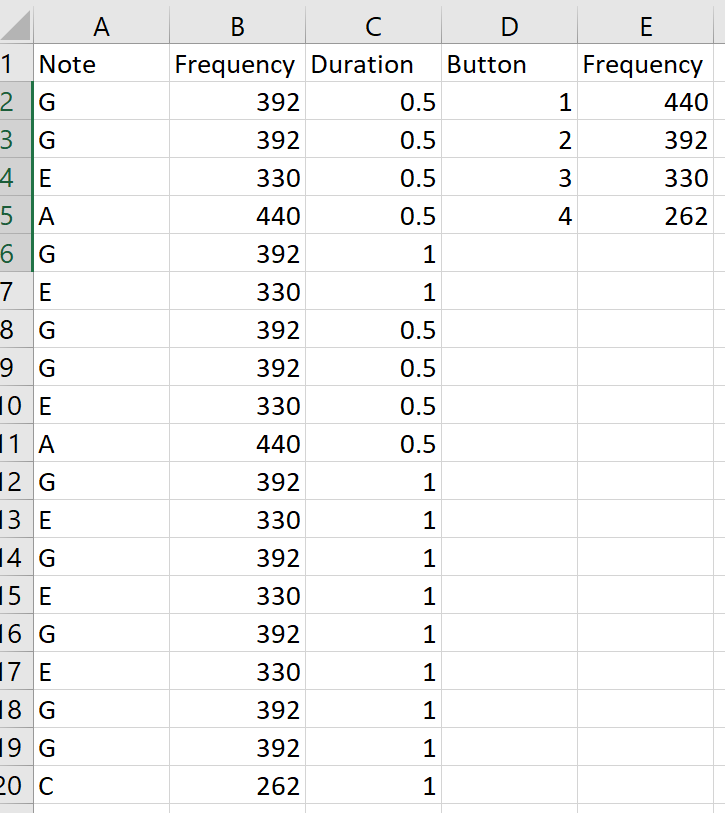Select column D header
Viewport: 725px width, 813px height.
(x=509, y=26)
